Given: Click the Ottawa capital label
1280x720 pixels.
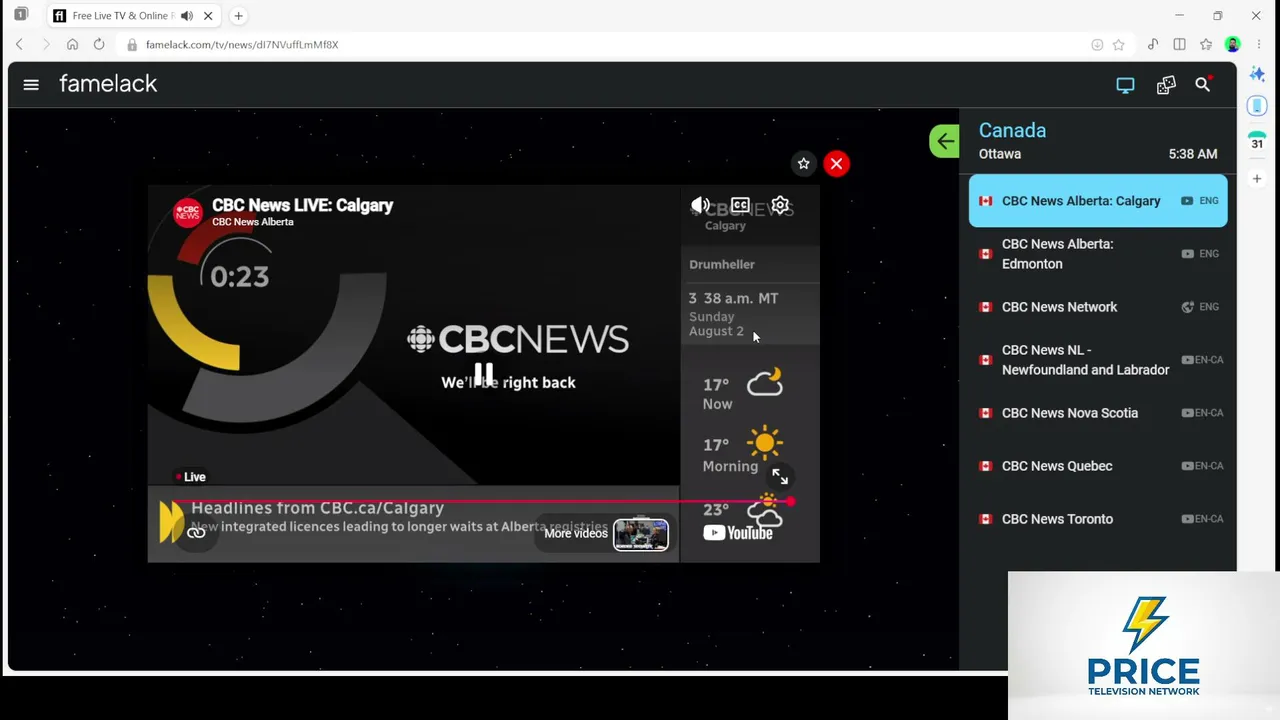Looking at the screenshot, I should click(x=1000, y=154).
